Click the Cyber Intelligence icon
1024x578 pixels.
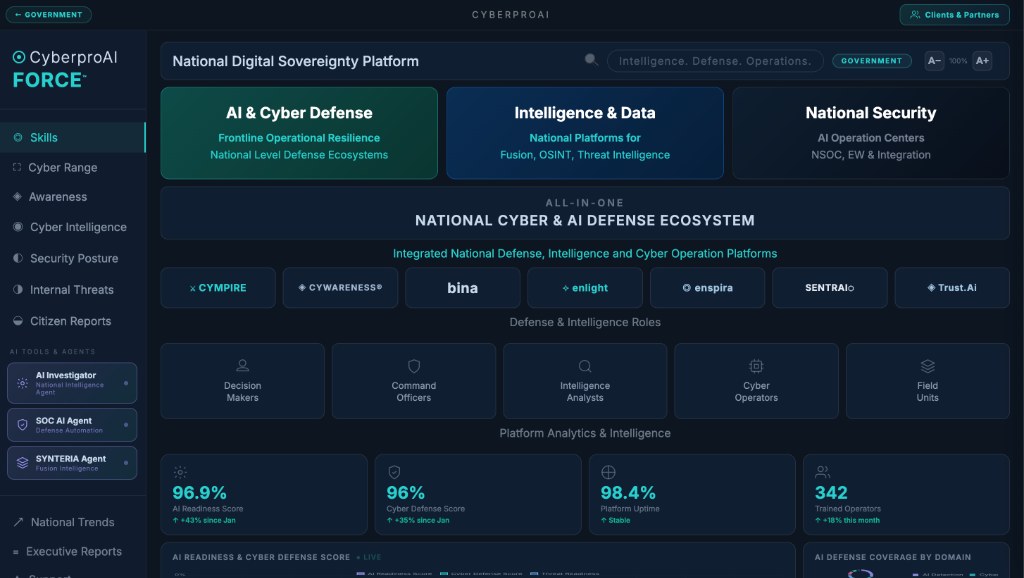18,227
